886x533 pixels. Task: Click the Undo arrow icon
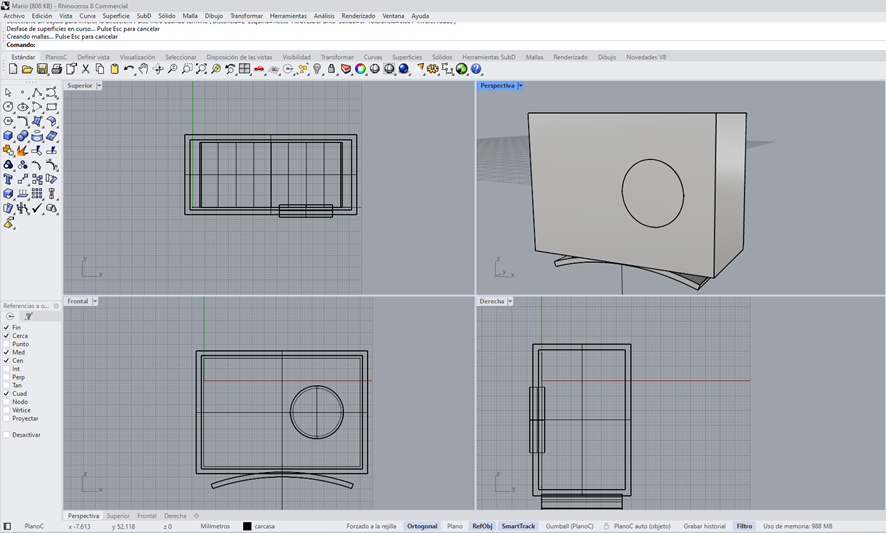tap(129, 70)
